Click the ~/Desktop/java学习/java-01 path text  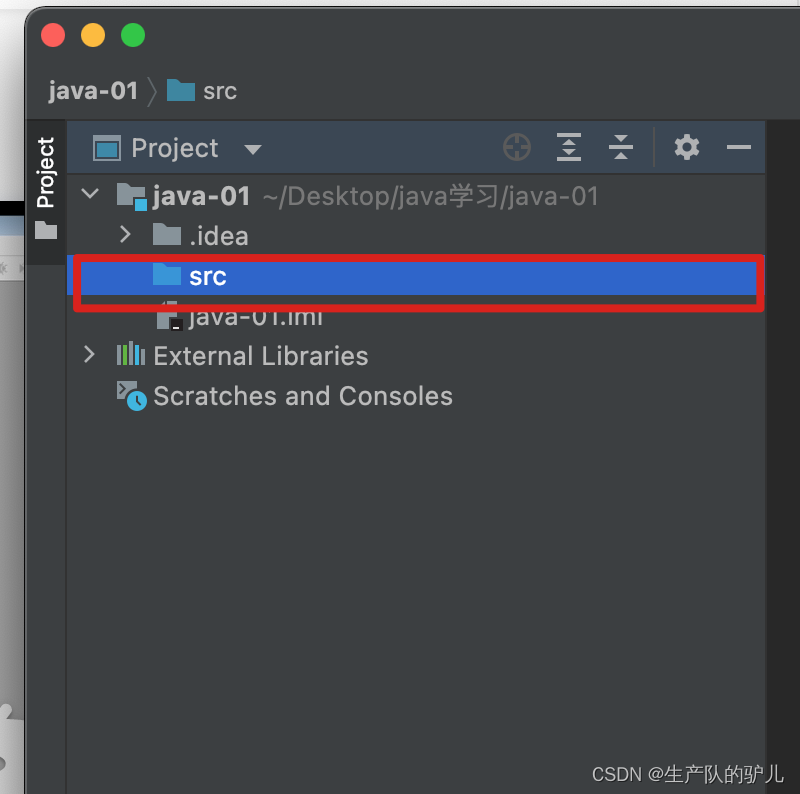tap(431, 196)
